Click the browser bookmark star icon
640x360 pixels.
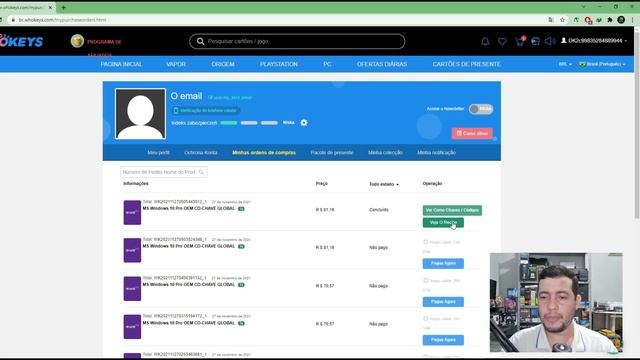[562, 20]
